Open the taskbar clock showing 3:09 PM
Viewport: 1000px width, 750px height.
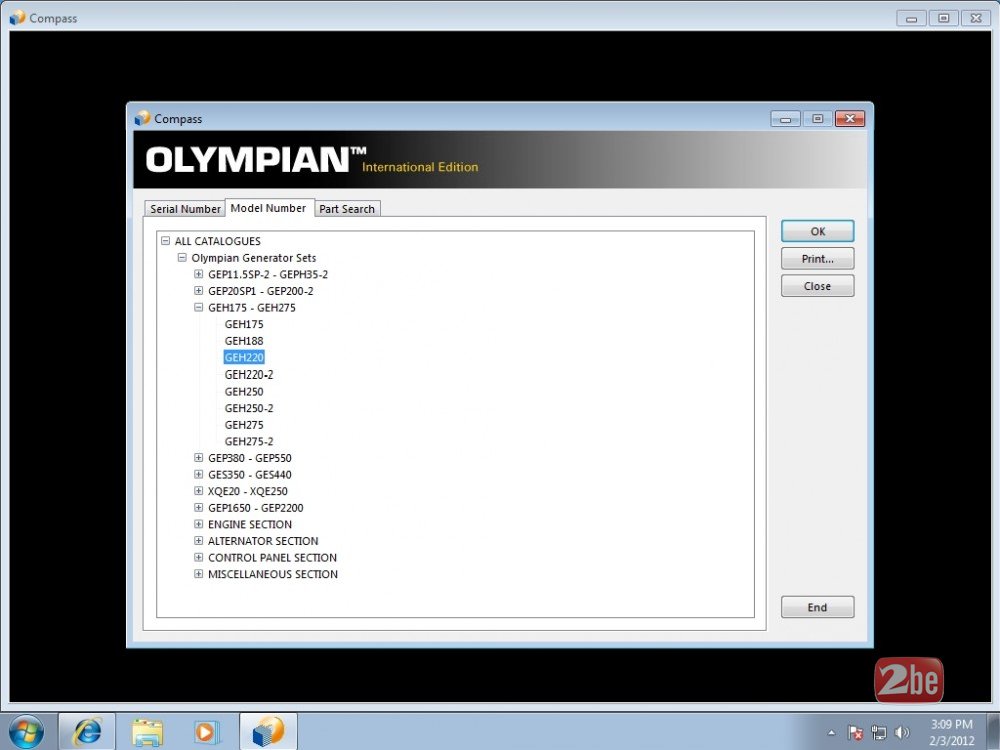coord(952,732)
